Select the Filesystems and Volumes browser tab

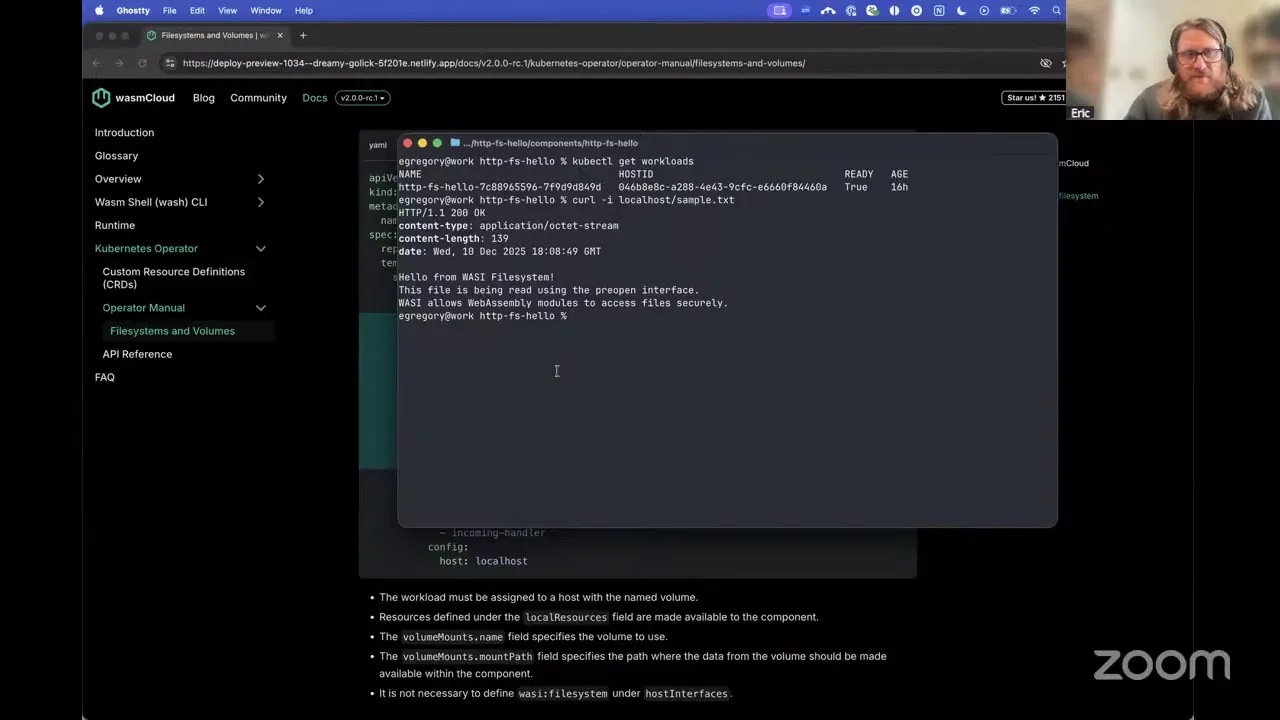coord(214,35)
